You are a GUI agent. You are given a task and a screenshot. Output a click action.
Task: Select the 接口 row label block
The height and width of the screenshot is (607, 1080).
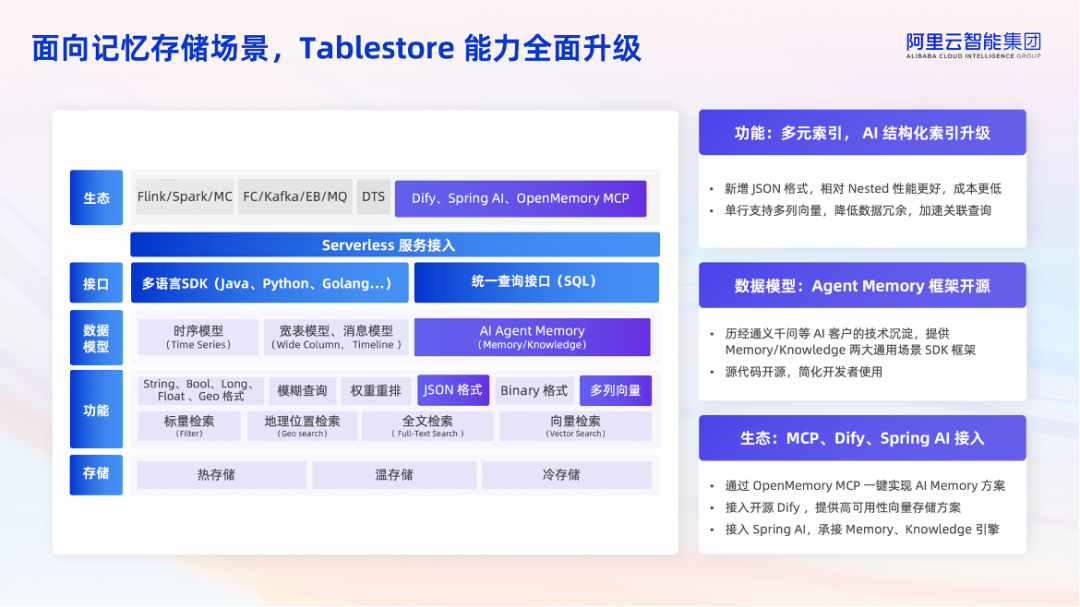[x=96, y=283]
